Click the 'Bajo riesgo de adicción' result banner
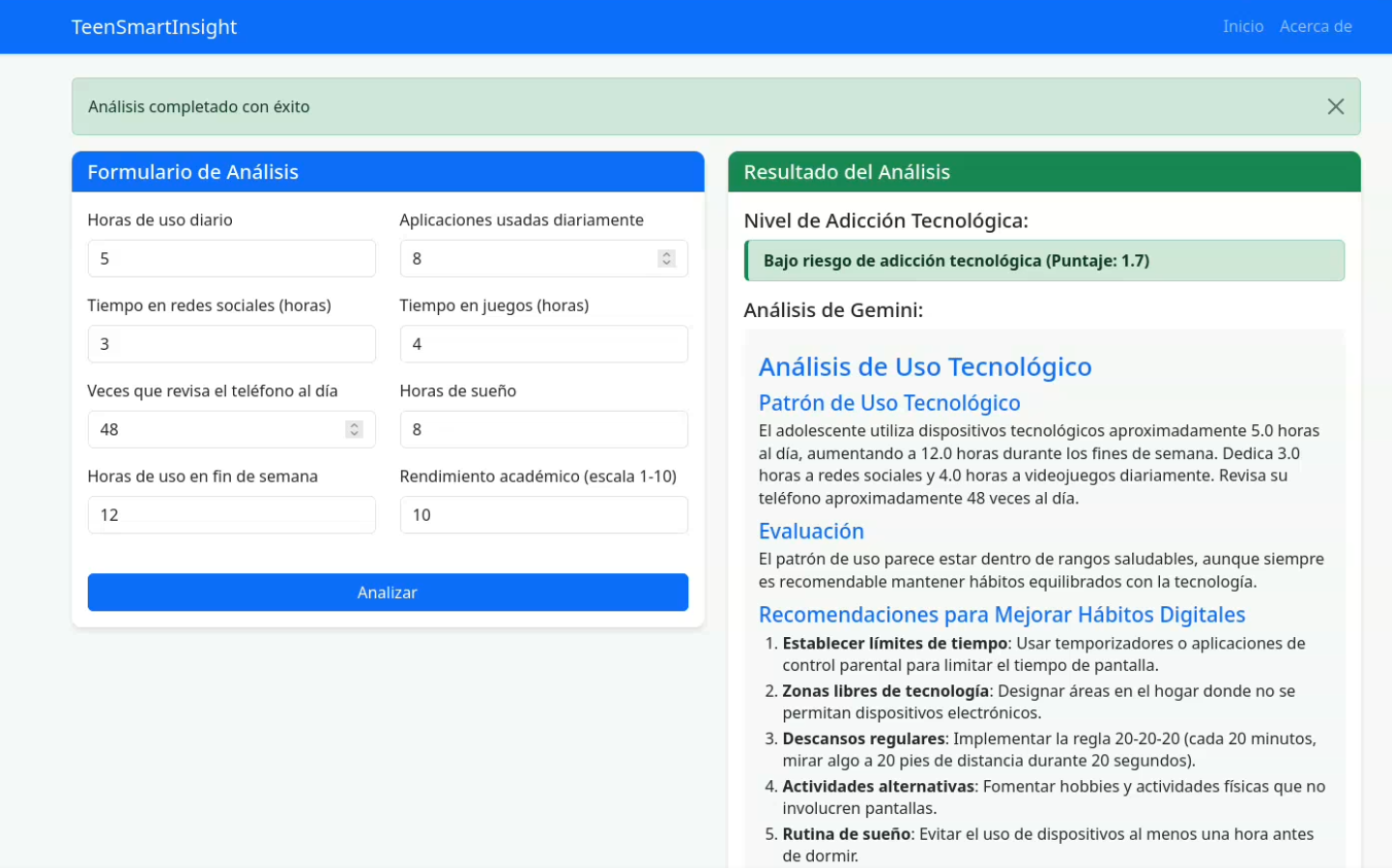Image resolution: width=1392 pixels, height=868 pixels. 1044,261
